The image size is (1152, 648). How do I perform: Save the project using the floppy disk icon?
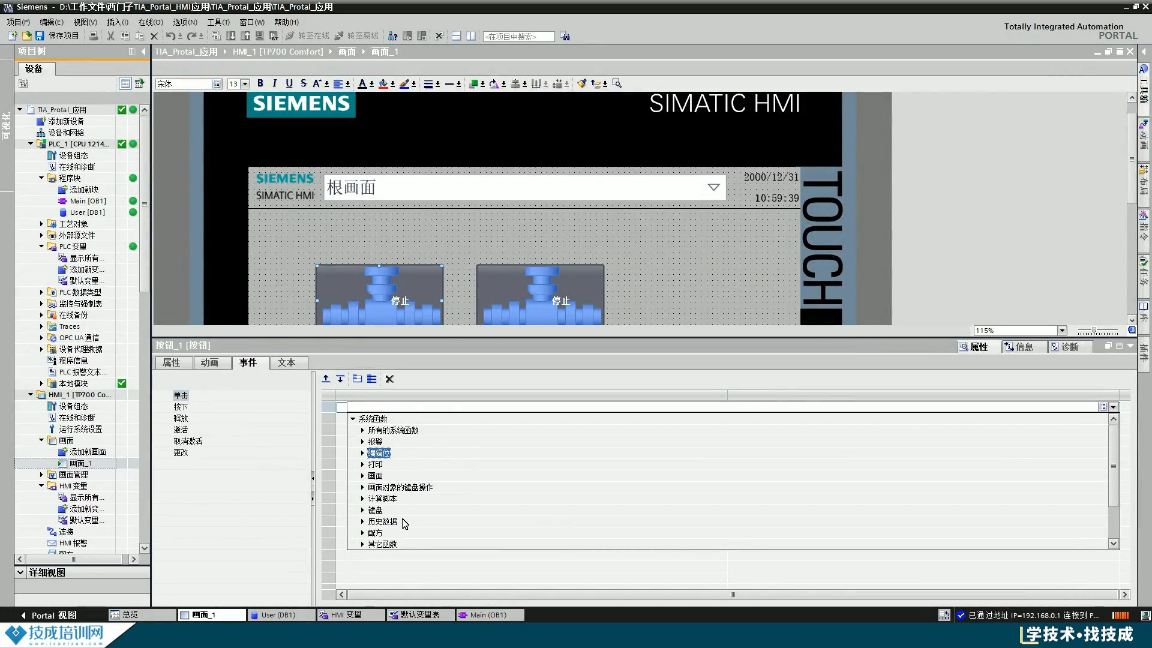[40, 36]
